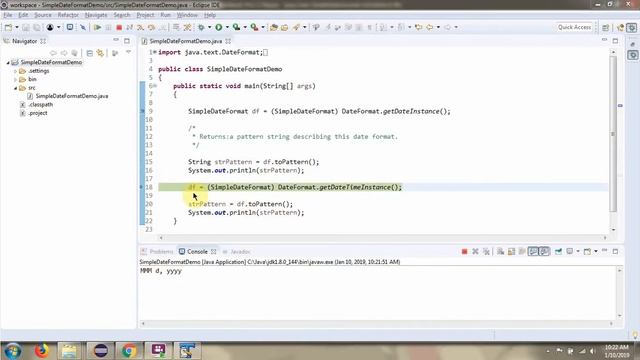
Task: Open the Debug button dropdown arrow
Action: (209, 27)
